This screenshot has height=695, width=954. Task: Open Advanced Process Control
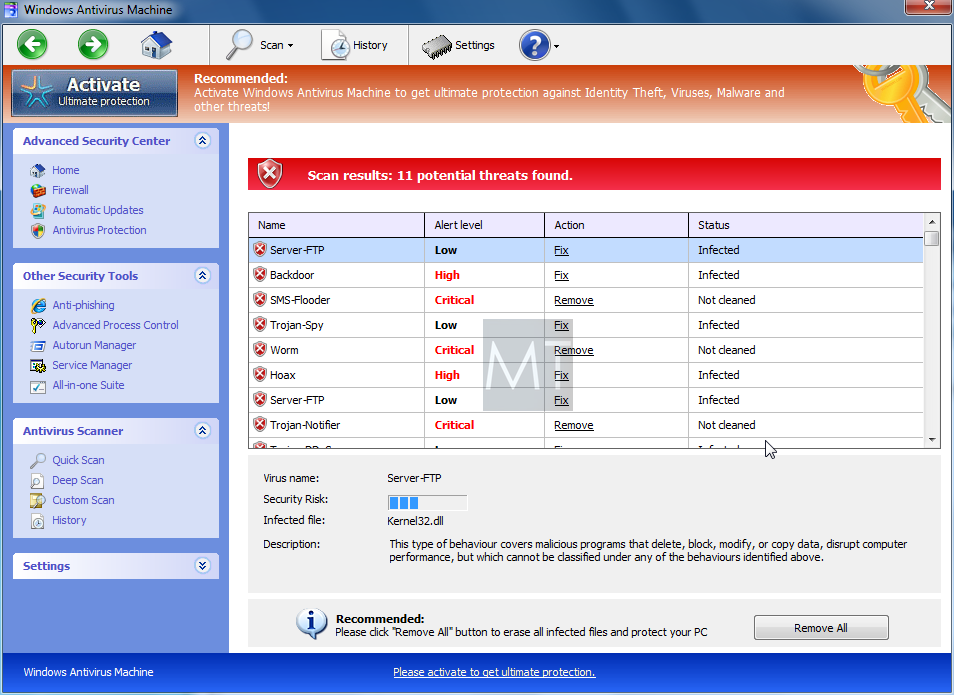point(116,326)
